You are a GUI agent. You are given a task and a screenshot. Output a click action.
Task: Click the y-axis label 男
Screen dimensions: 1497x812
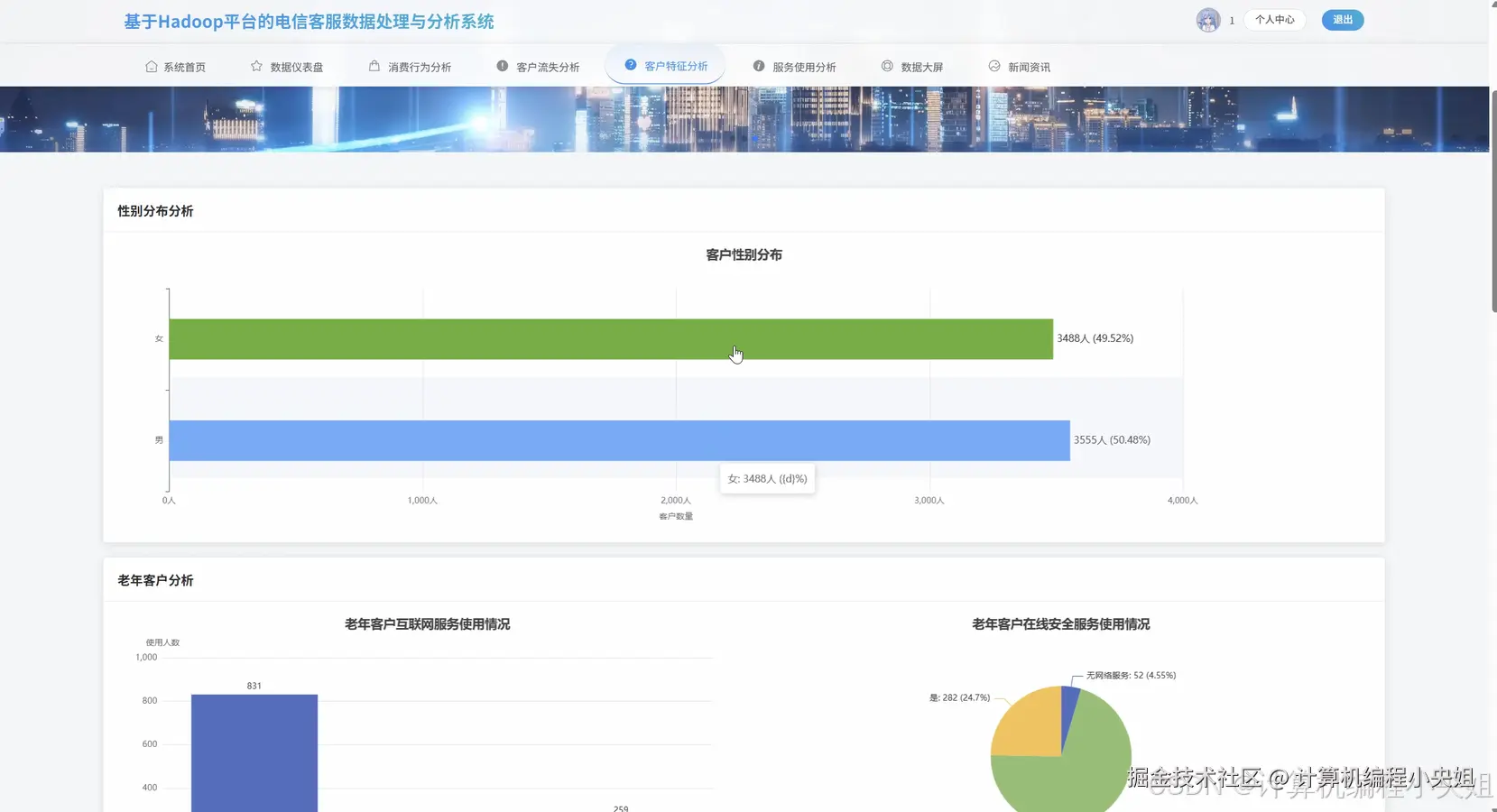point(159,440)
